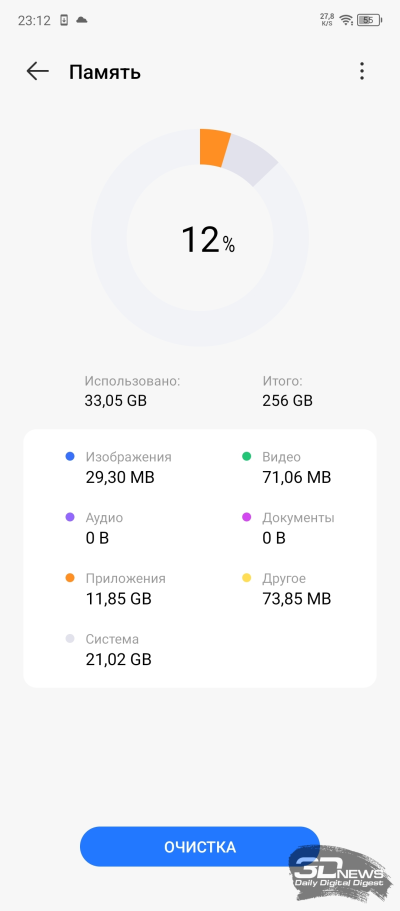Tap the 23:12 clock in status bar

coord(34,20)
